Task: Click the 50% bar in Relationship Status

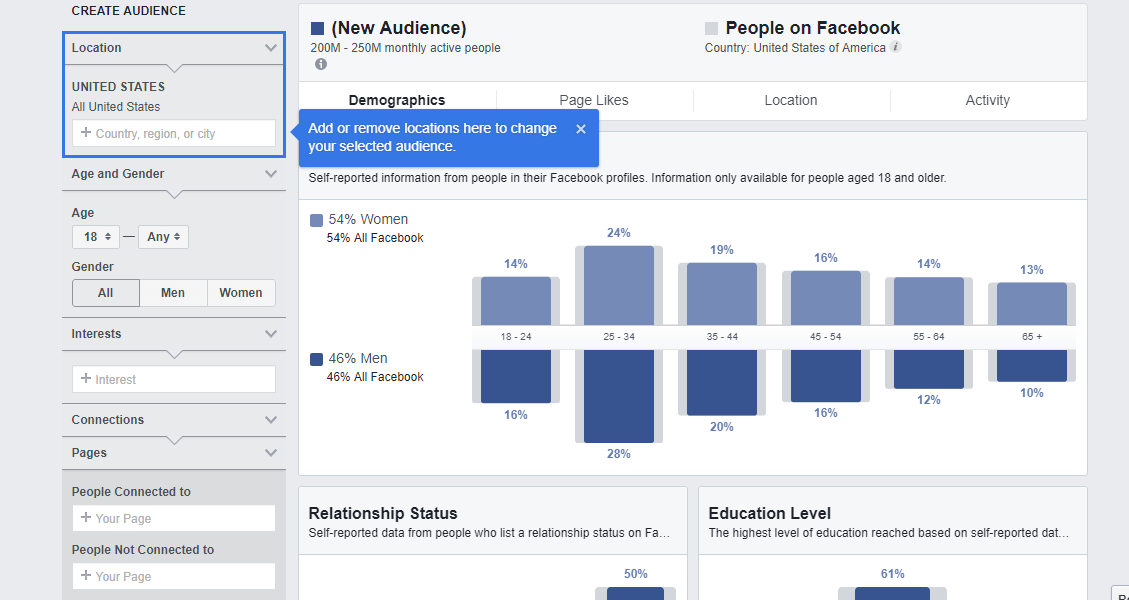Action: tap(636, 594)
